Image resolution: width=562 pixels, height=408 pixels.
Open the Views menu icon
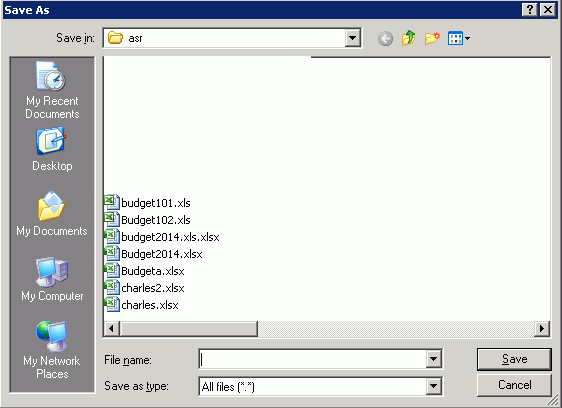(x=459, y=38)
